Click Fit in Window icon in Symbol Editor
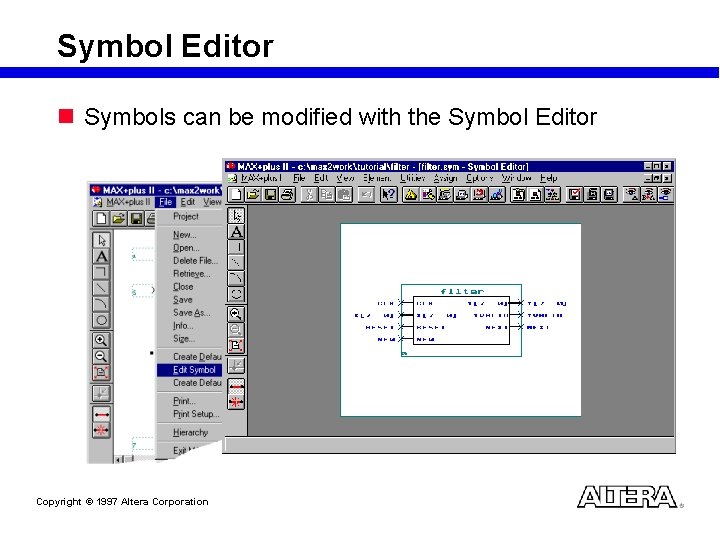The height and width of the screenshot is (540, 720). tap(236, 345)
